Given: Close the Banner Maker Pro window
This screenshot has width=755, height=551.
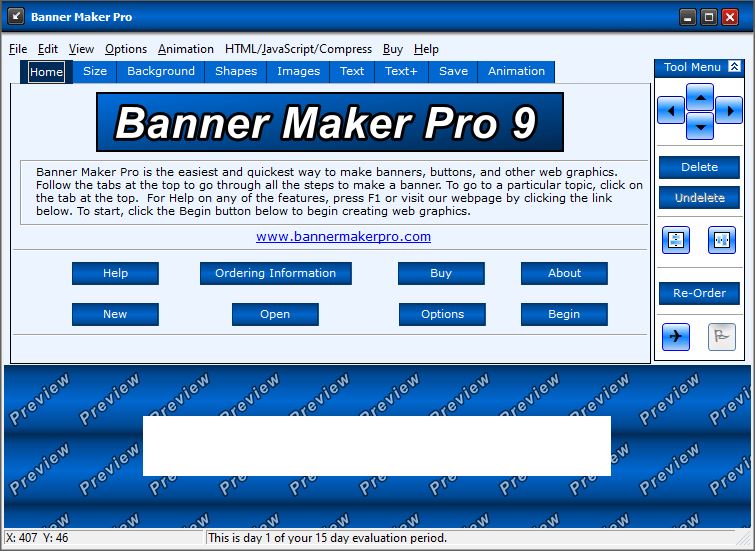Looking at the screenshot, I should coord(730,17).
